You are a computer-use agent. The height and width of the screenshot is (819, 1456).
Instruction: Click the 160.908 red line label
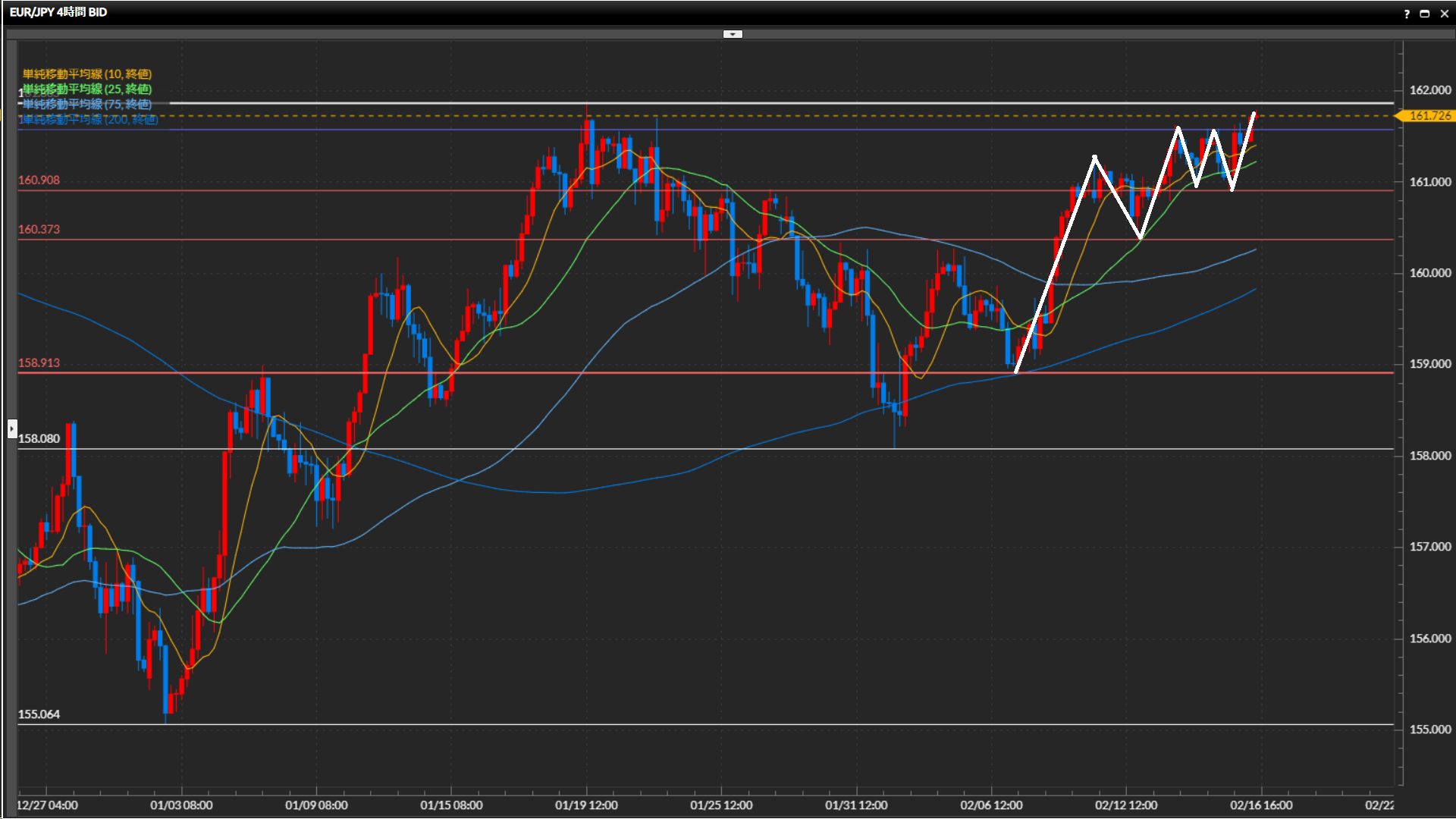tap(39, 180)
